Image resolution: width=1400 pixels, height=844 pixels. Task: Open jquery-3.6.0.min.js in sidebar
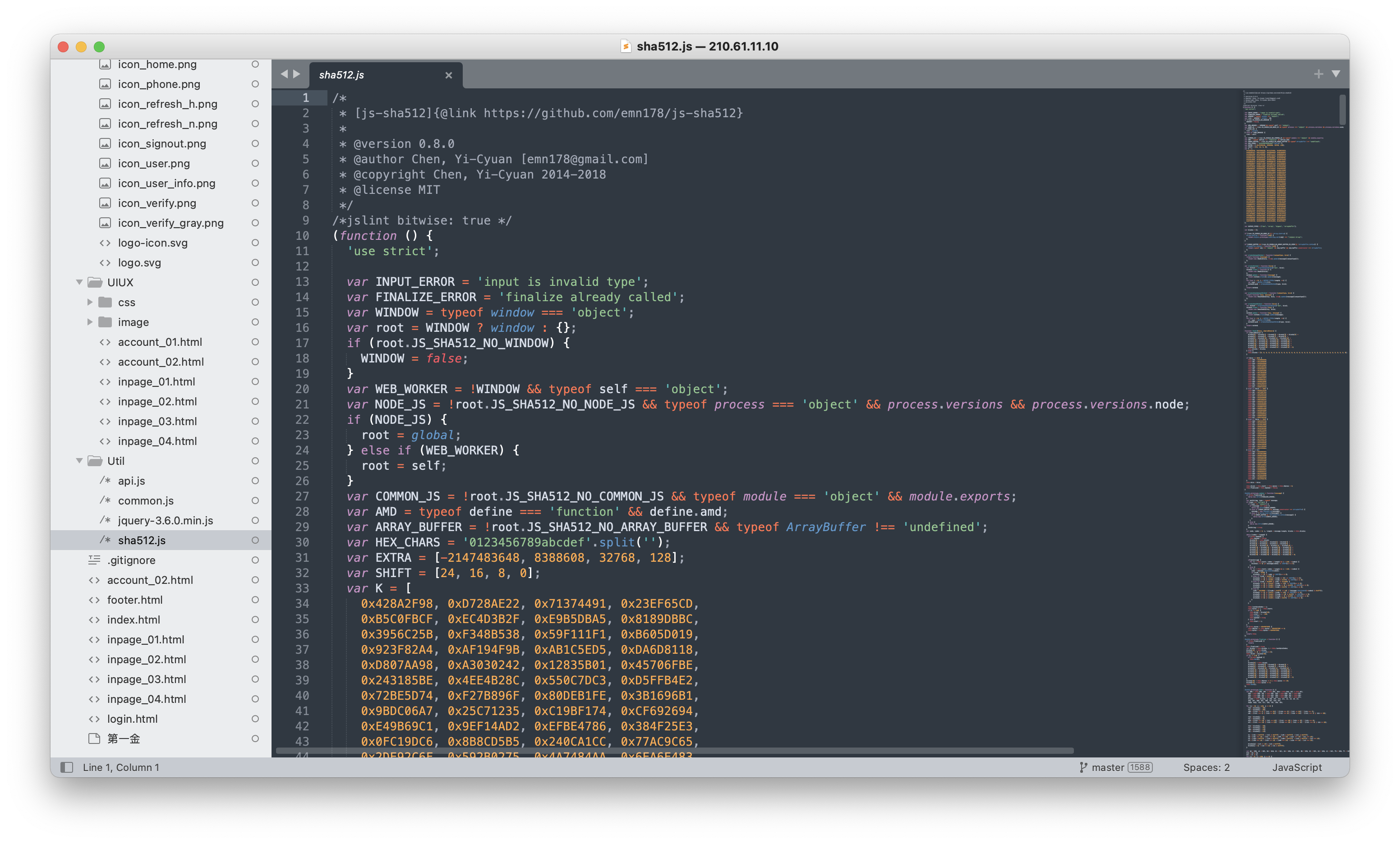pos(166,520)
